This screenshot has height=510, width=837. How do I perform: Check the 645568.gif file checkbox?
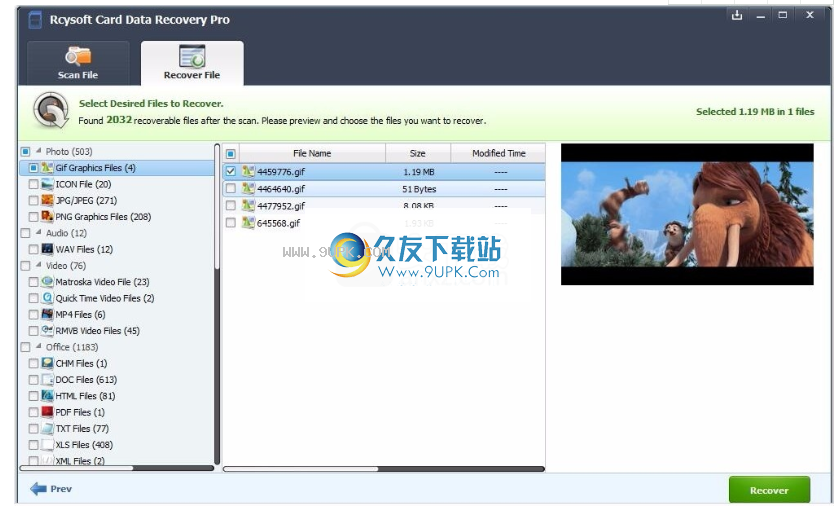coord(231,223)
